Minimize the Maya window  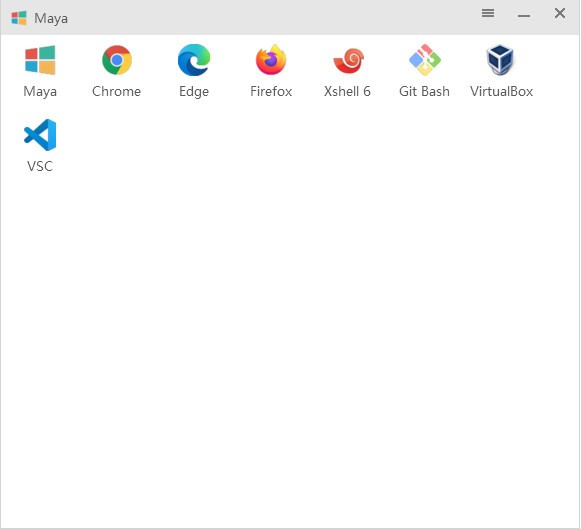pos(524,16)
